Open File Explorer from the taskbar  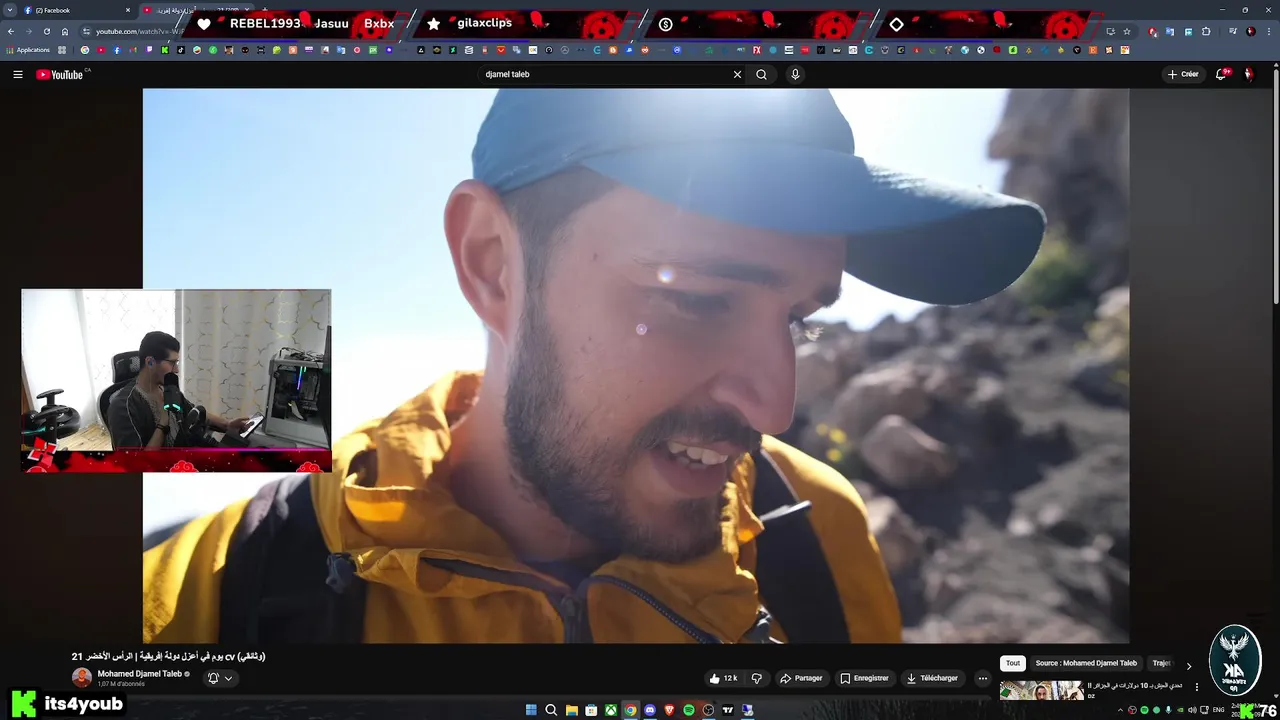click(x=572, y=710)
